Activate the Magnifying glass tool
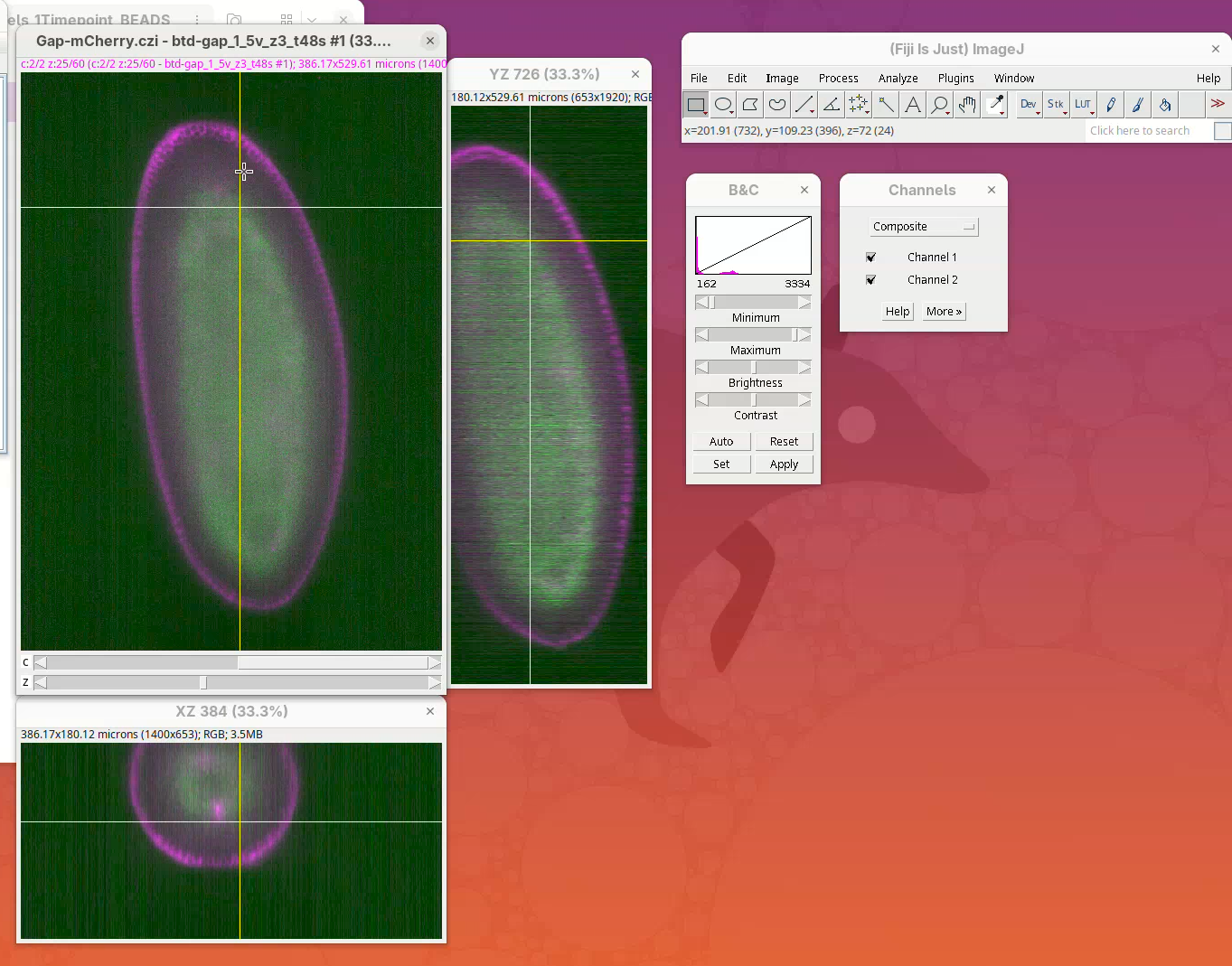Viewport: 1232px width, 966px height. 940,105
